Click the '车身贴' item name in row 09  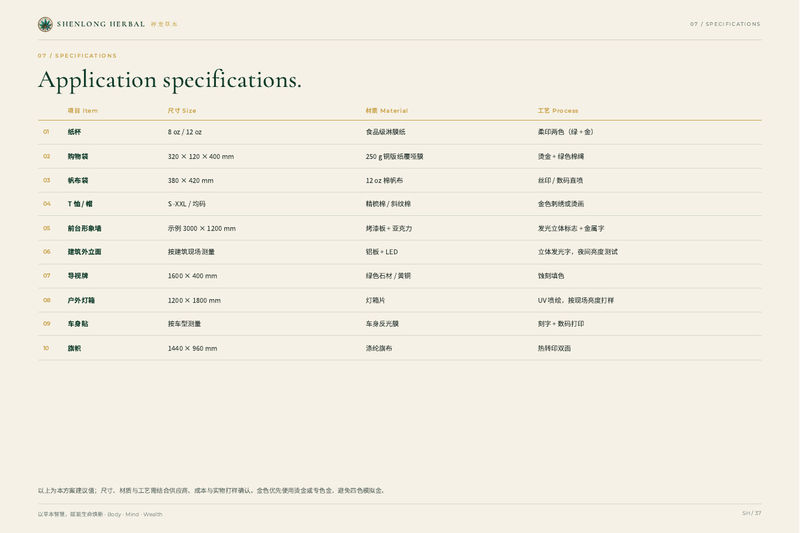(x=78, y=324)
